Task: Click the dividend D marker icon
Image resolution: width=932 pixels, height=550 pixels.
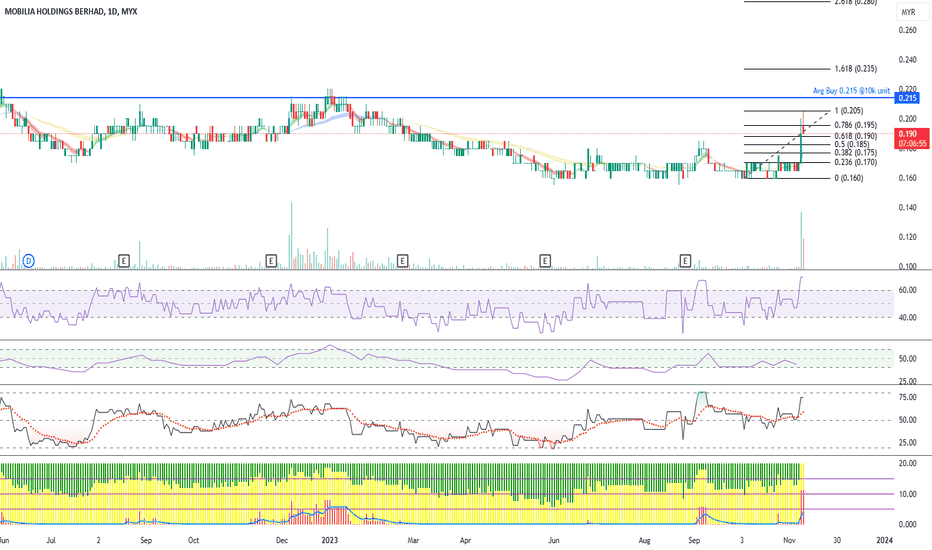Action: click(x=29, y=260)
